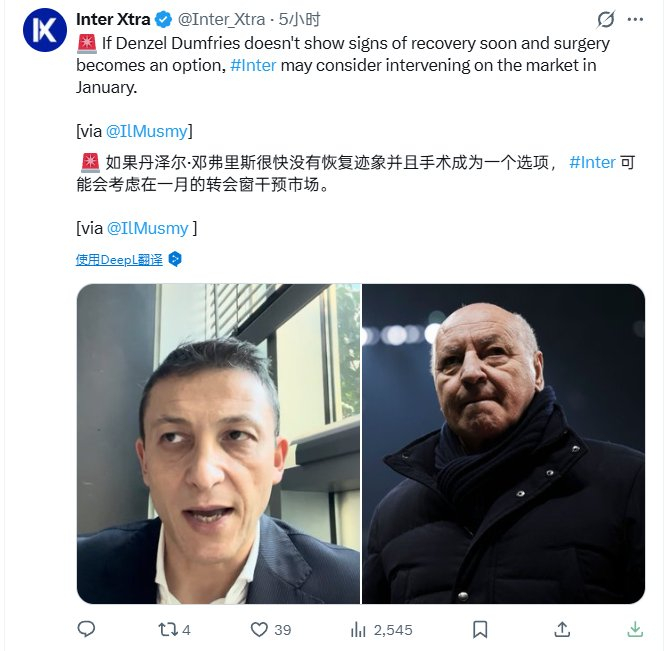Open @IlMusmy mention in translated text
Screen dimensions: 664x651
click(148, 228)
